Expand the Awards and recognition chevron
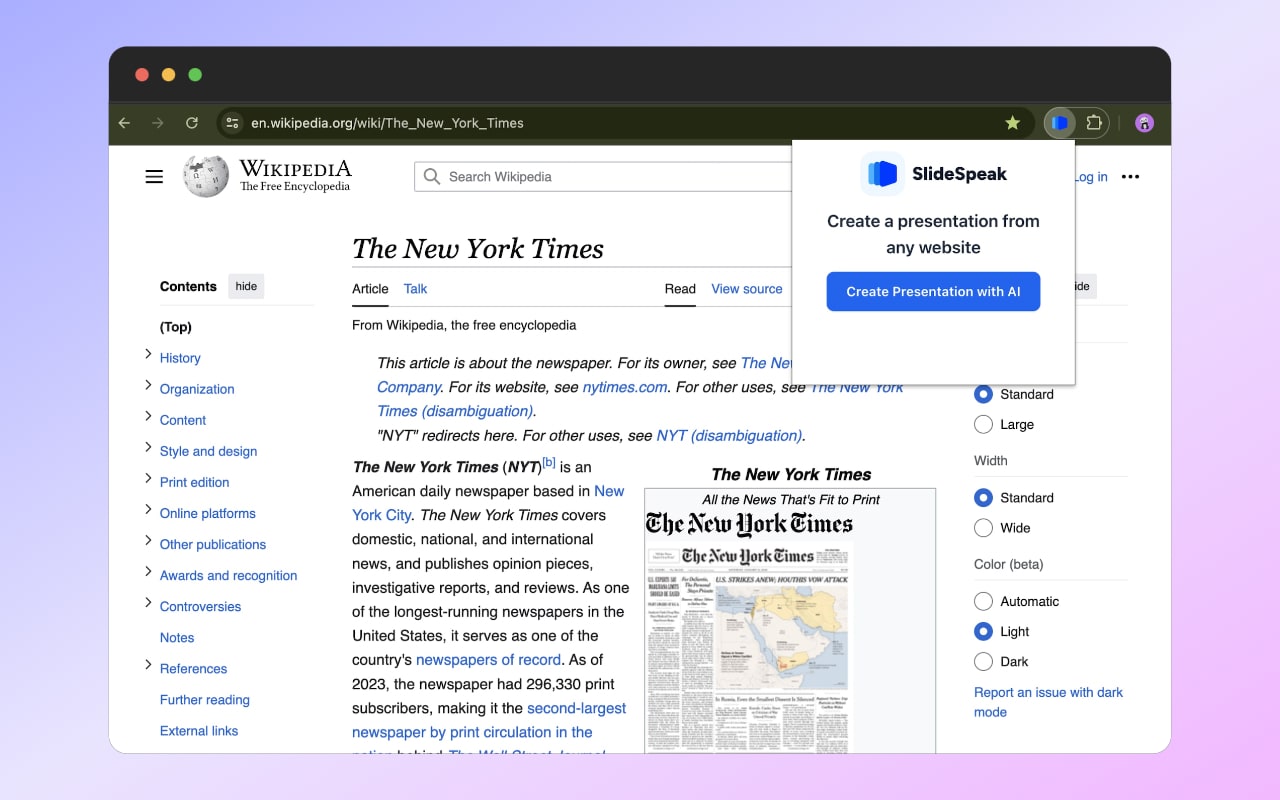The width and height of the screenshot is (1280, 800). point(148,571)
